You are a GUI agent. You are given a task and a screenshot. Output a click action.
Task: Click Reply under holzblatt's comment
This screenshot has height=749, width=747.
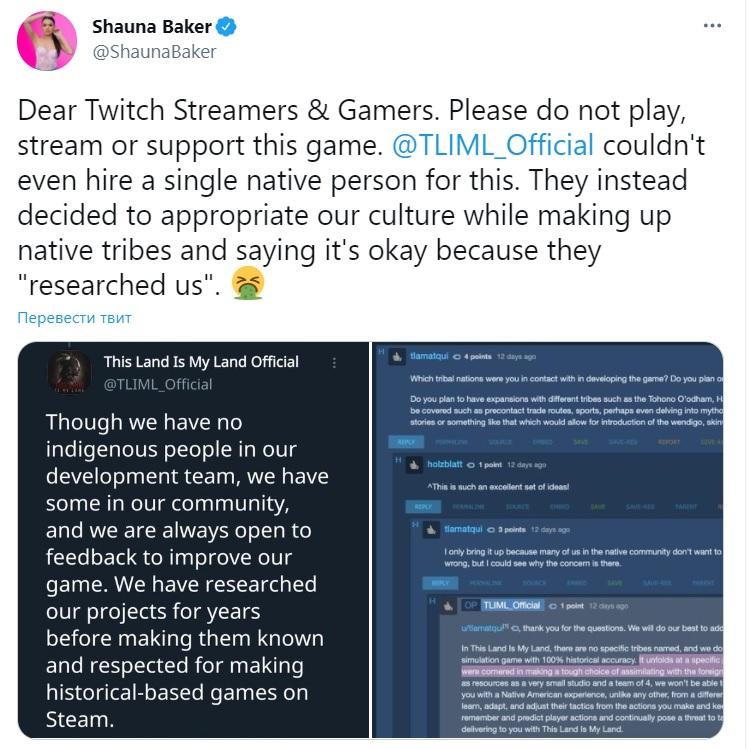click(x=423, y=507)
